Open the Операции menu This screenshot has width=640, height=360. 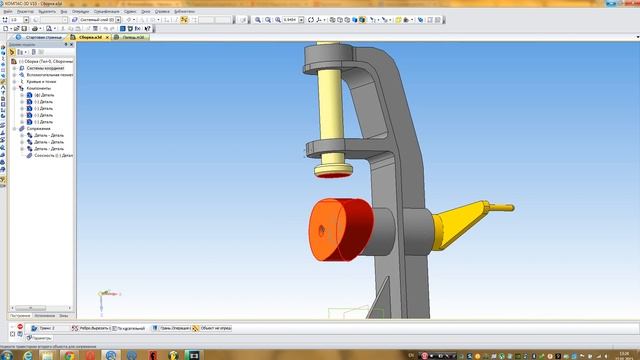coord(80,11)
